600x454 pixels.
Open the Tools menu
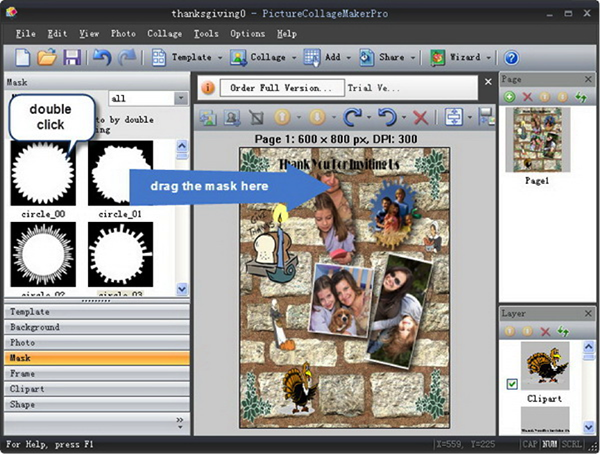pos(205,33)
